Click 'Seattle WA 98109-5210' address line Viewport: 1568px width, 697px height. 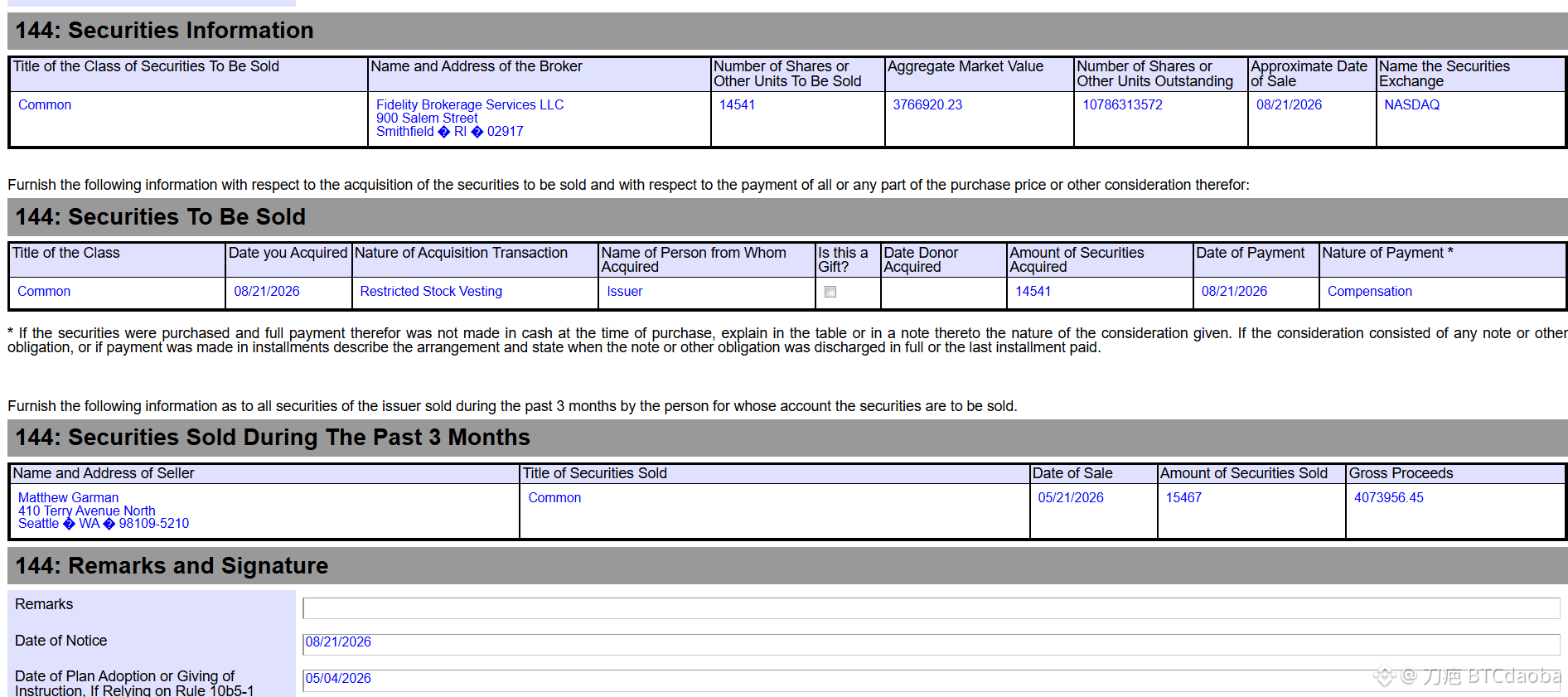104,524
